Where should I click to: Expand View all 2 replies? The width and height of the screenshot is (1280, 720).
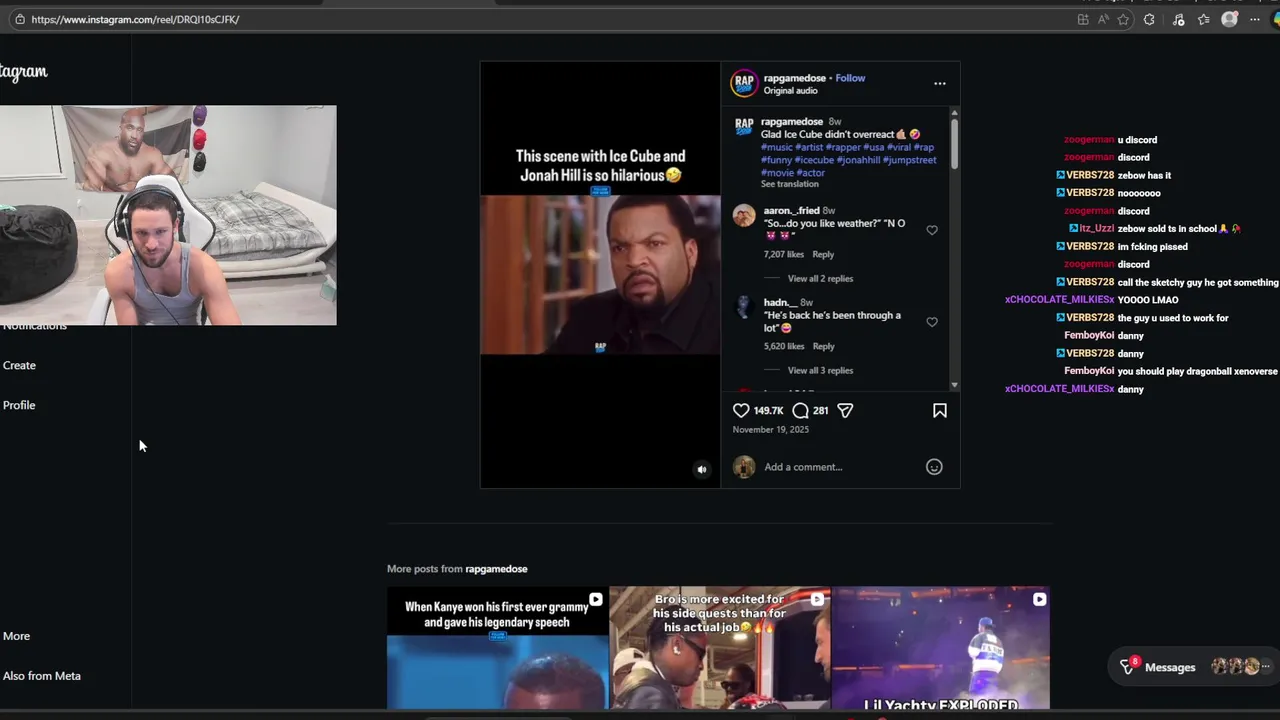[820, 279]
